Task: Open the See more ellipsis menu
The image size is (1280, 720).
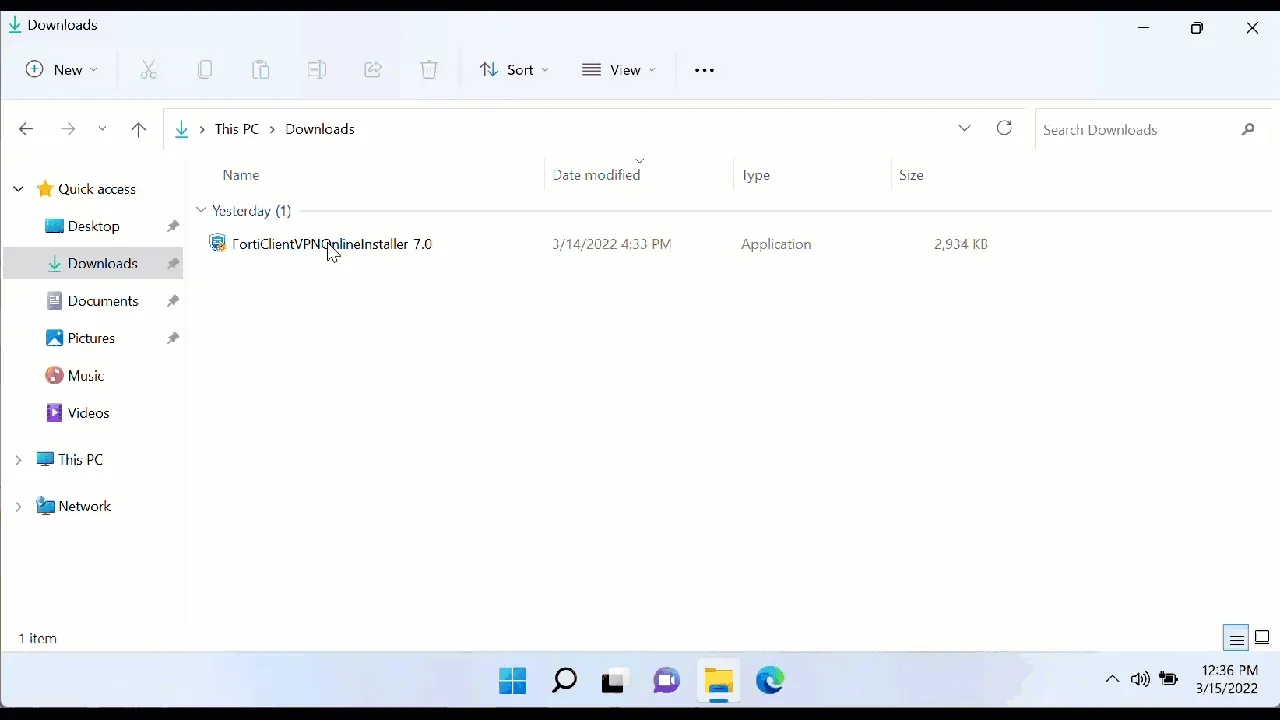Action: click(x=704, y=70)
